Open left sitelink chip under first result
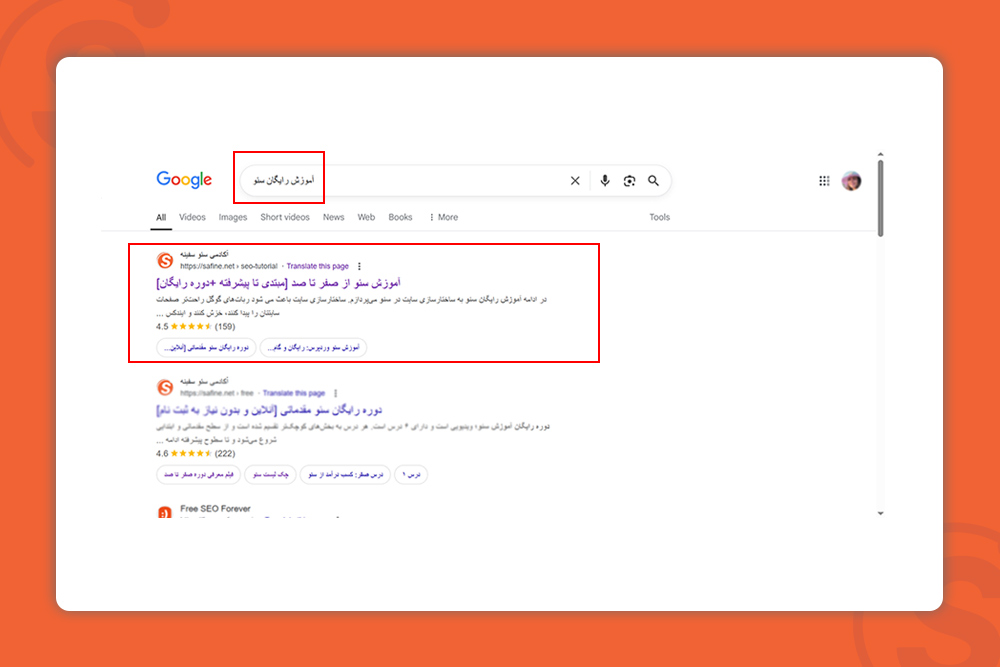This screenshot has height=667, width=1000. [x=206, y=348]
